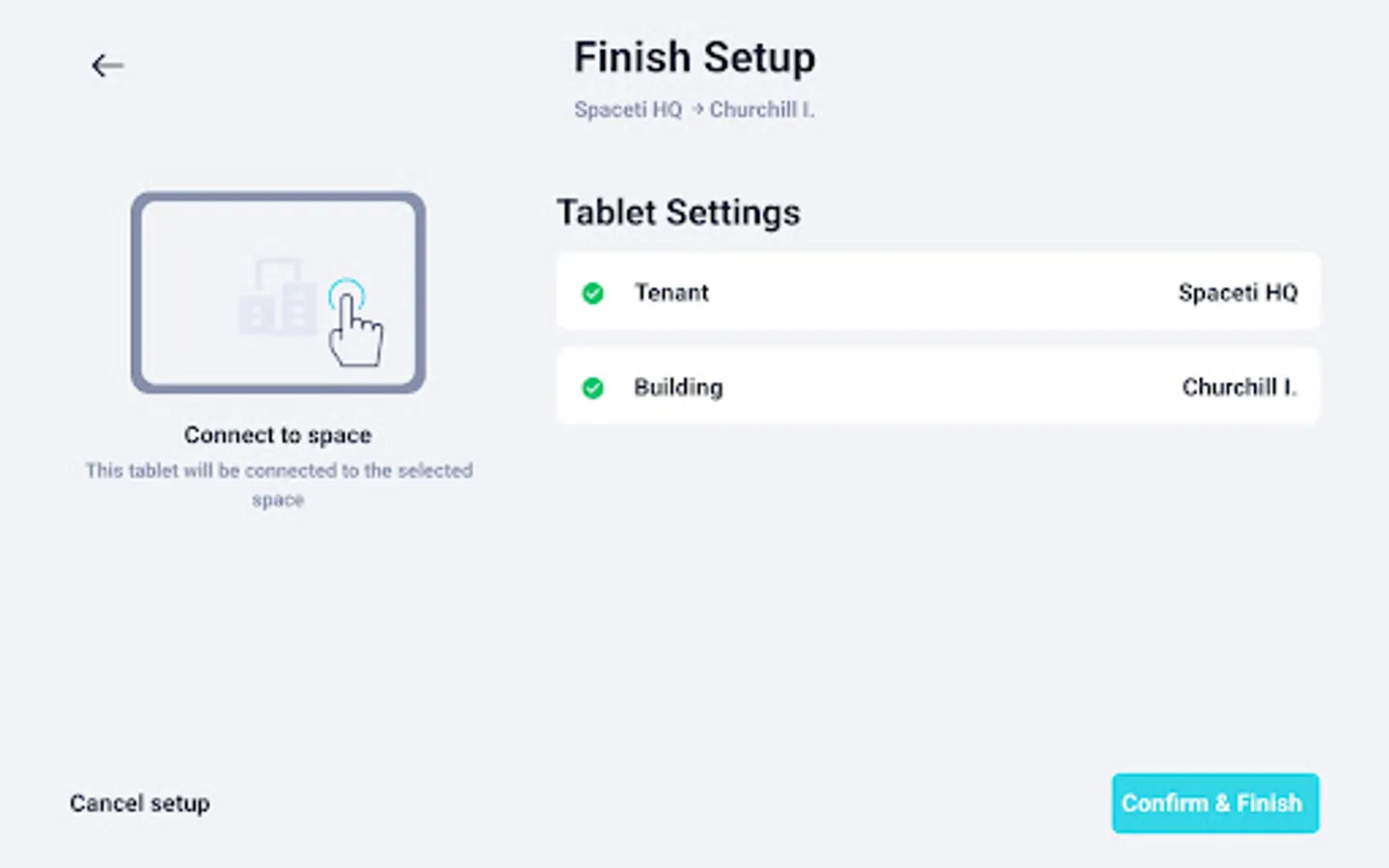Viewport: 1389px width, 868px height.
Task: Go back using the left arrow
Action: click(107, 66)
